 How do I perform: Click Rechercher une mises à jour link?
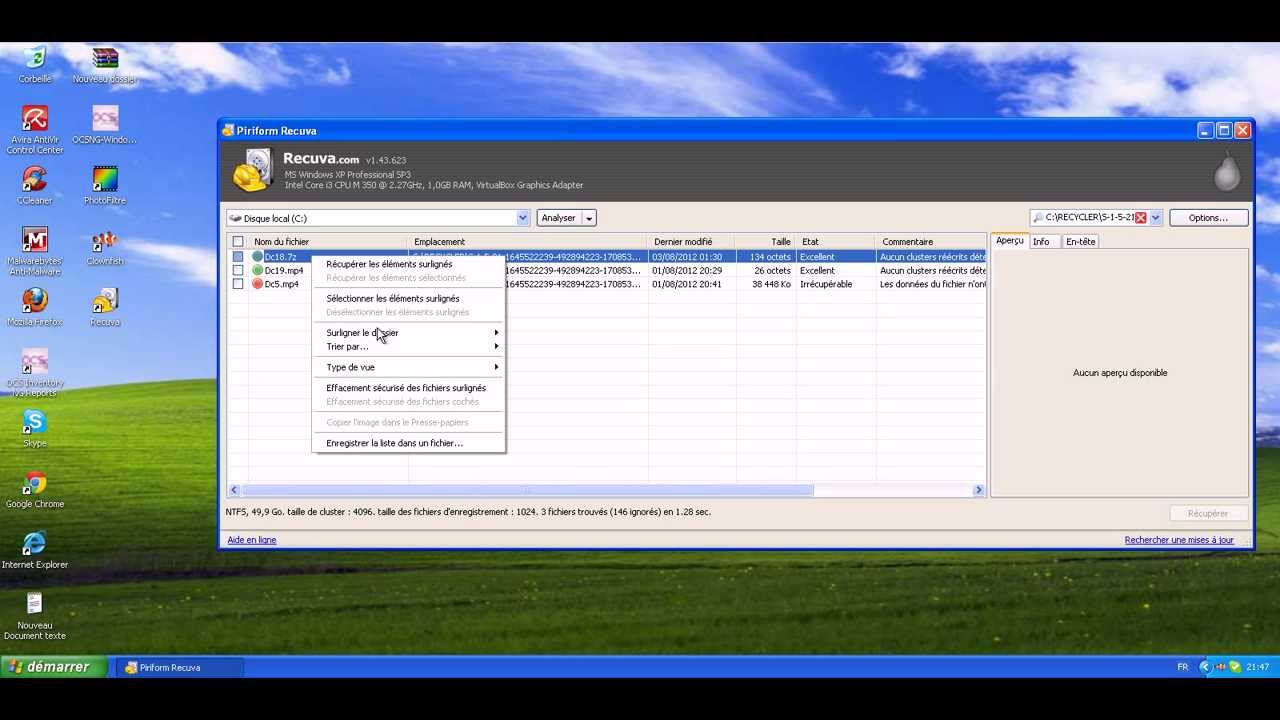point(1179,540)
